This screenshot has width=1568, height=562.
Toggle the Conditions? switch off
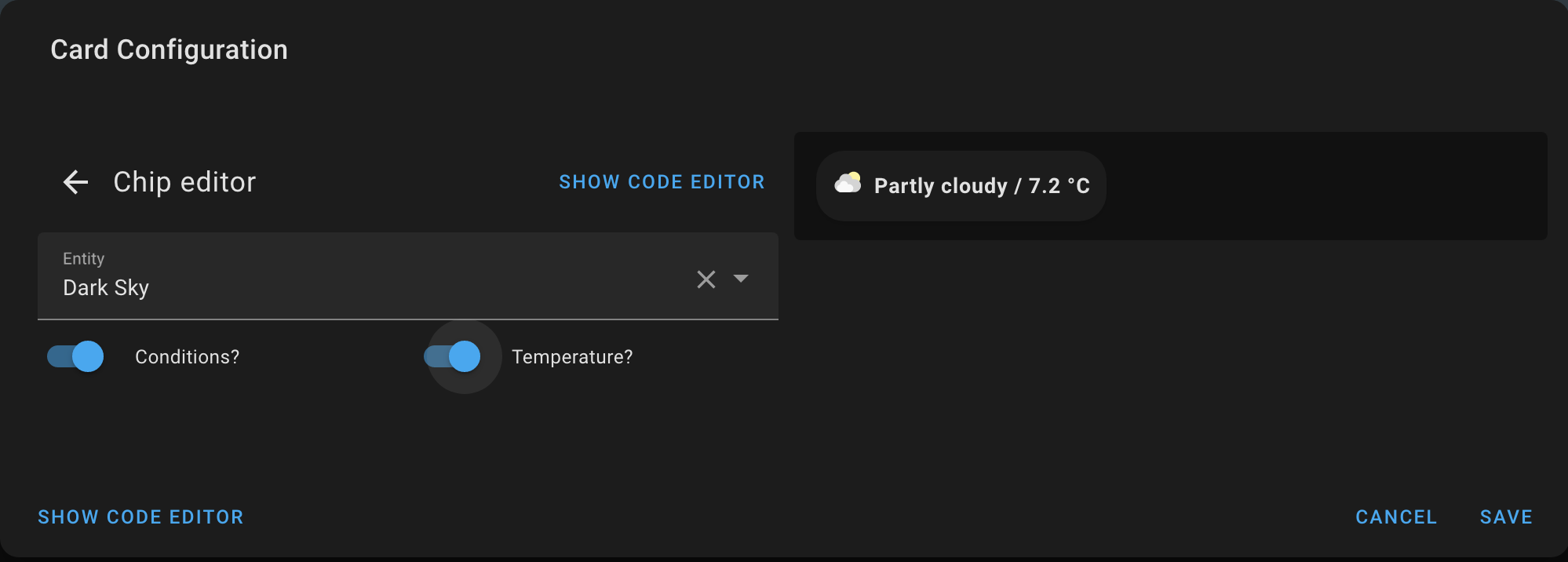(x=75, y=356)
